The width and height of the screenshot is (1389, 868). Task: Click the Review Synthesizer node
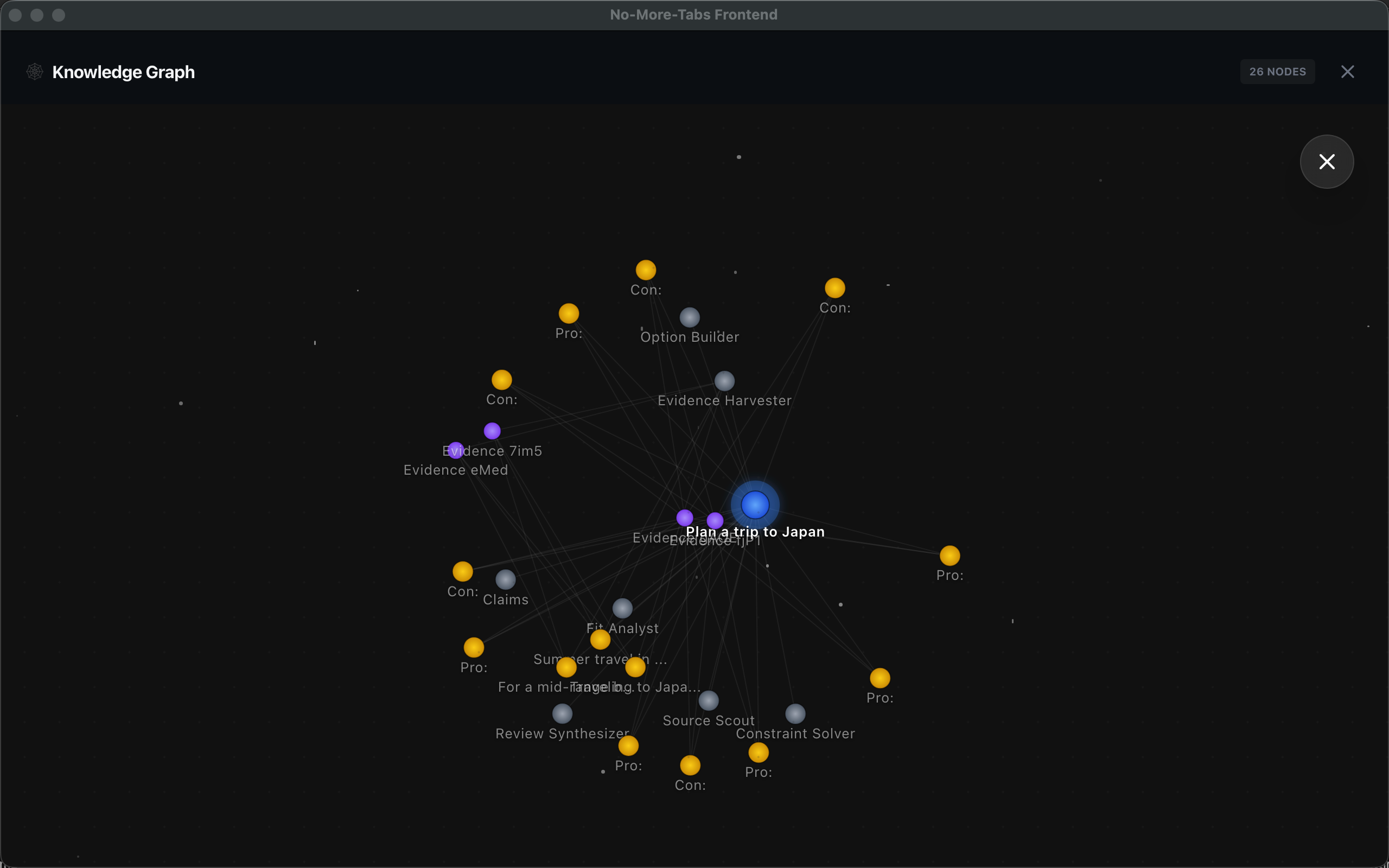coord(562,713)
